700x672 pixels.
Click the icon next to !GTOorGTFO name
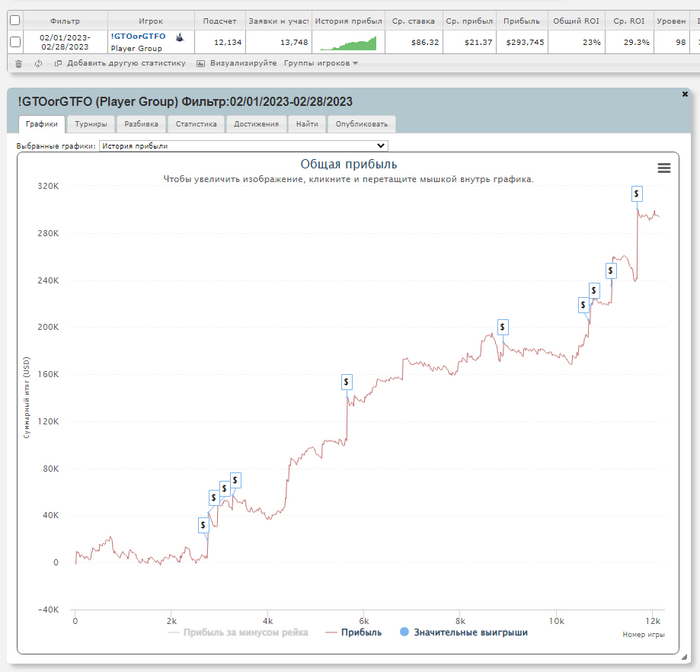[179, 37]
